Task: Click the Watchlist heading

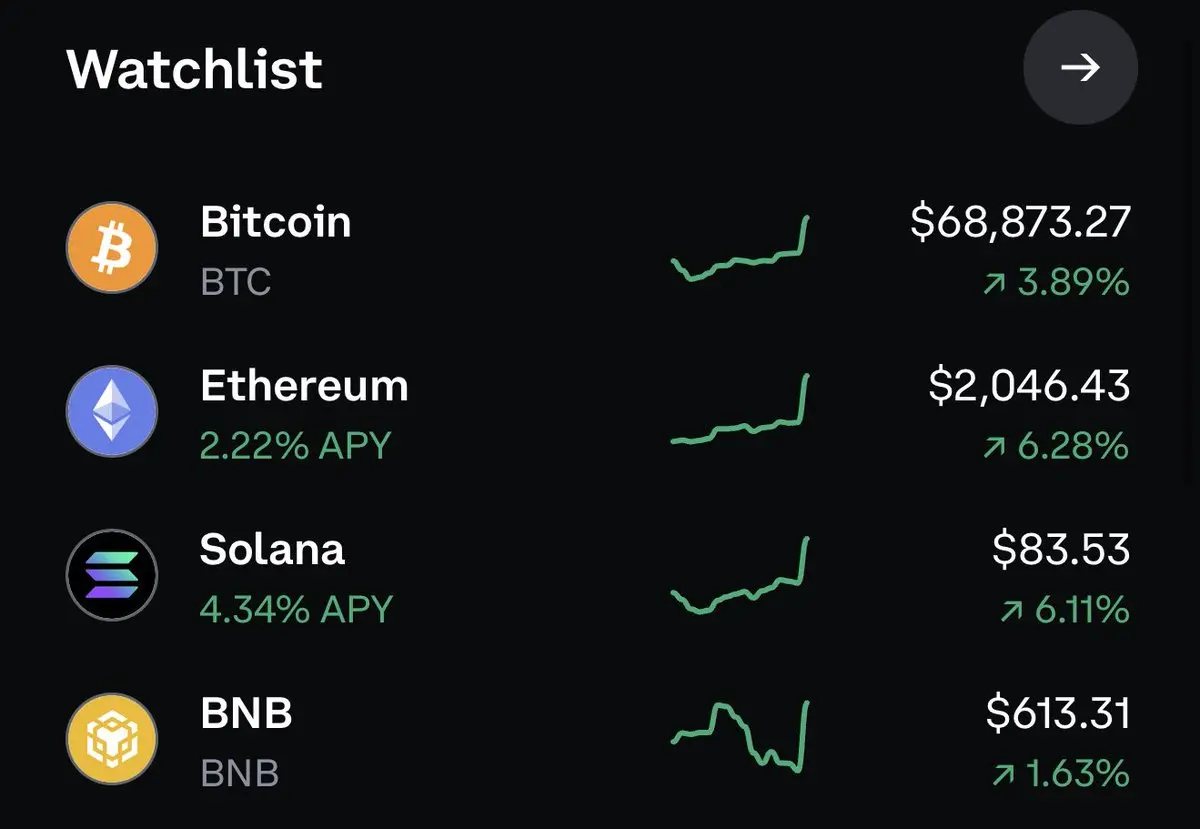Action: point(195,69)
